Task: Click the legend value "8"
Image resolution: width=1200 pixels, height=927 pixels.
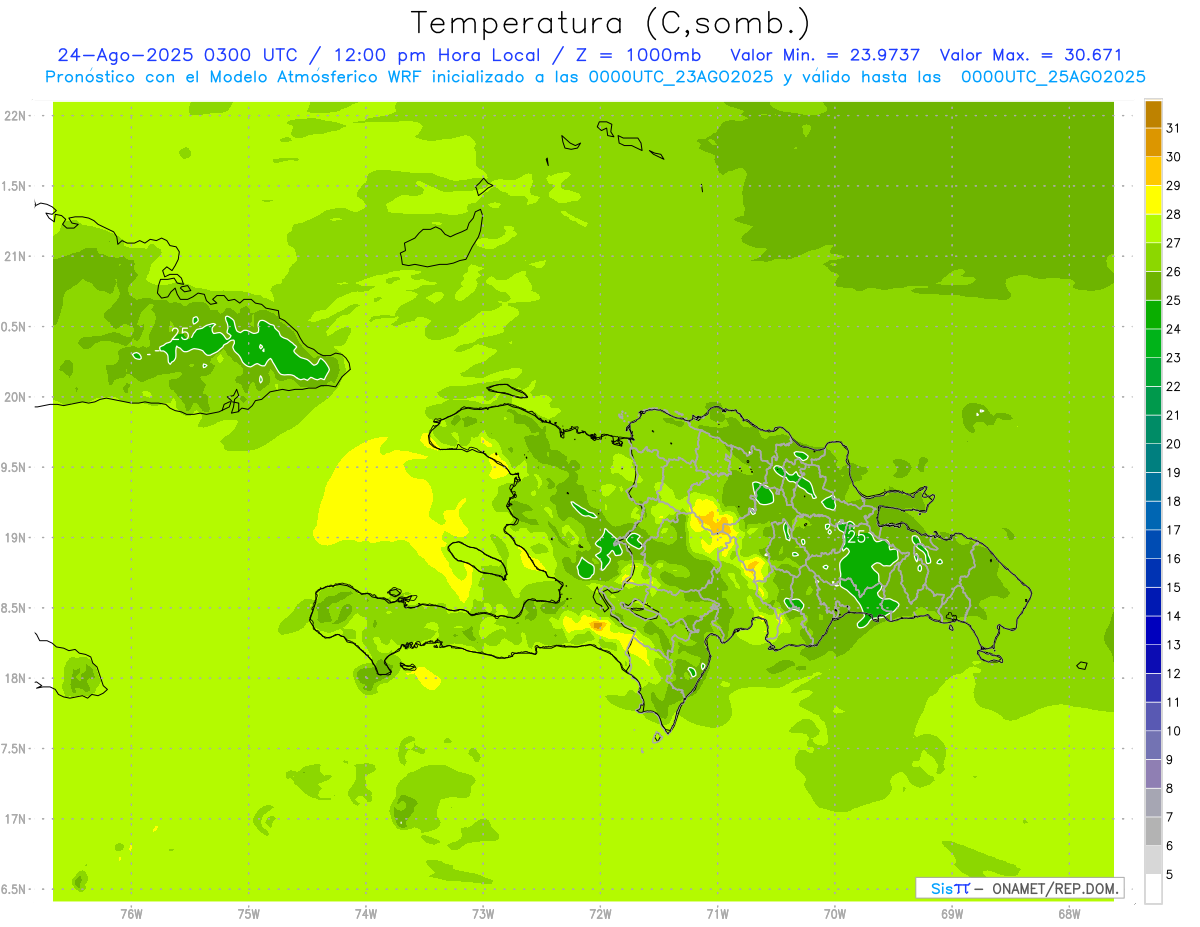Action: click(x=1170, y=789)
